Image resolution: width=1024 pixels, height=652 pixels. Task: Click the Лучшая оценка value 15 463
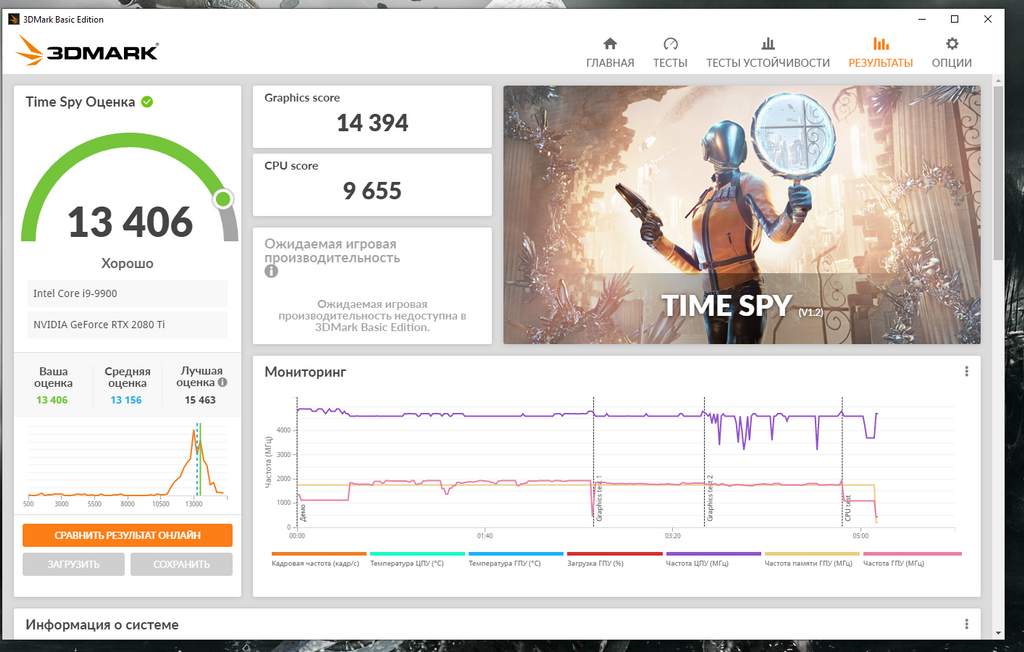200,400
